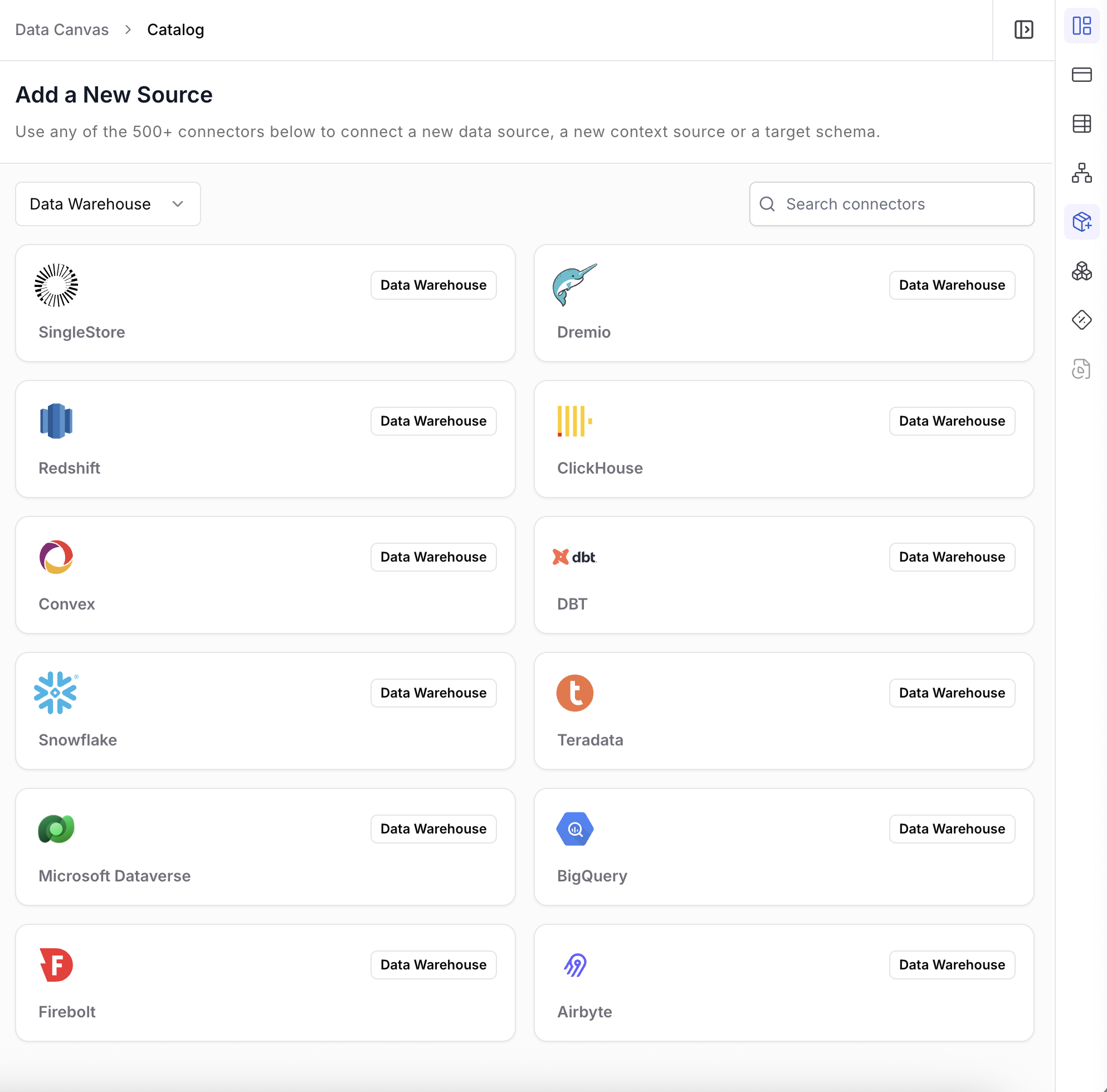Select the Catalog breadcrumb item
The width and height of the screenshot is (1107, 1092).
pyautogui.click(x=175, y=30)
